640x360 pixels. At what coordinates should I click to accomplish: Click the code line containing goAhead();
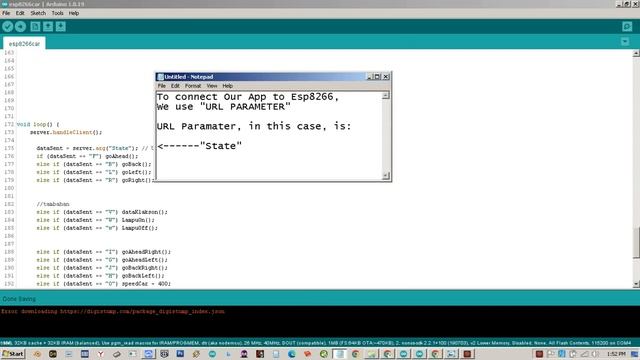(x=87, y=156)
